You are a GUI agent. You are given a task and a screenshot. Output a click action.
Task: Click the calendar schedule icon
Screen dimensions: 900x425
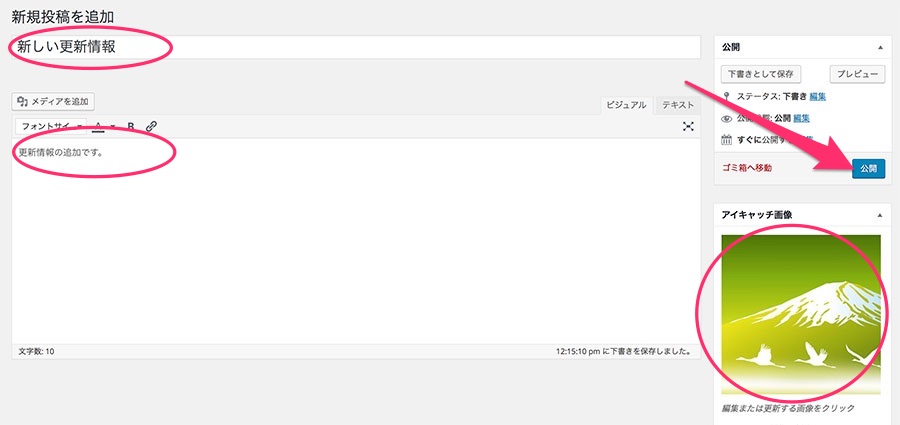click(726, 140)
